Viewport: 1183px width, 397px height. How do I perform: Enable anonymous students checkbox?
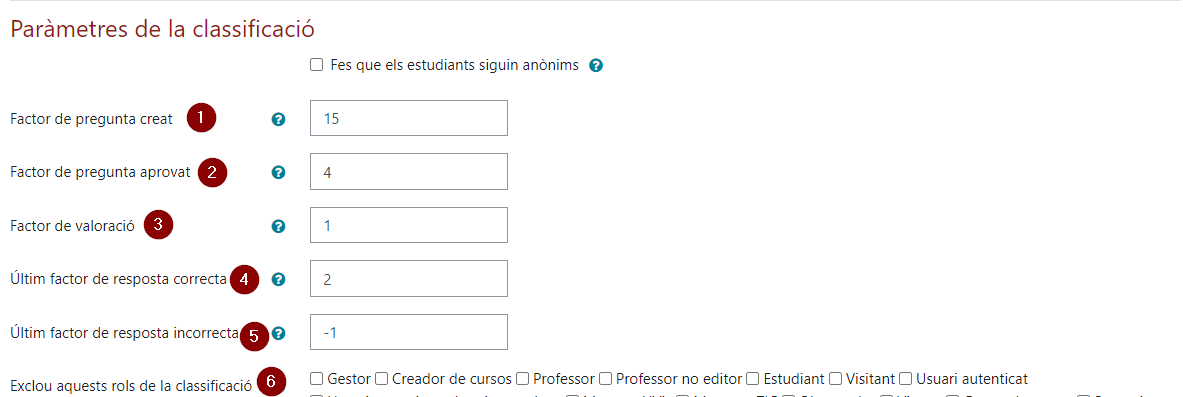click(317, 65)
